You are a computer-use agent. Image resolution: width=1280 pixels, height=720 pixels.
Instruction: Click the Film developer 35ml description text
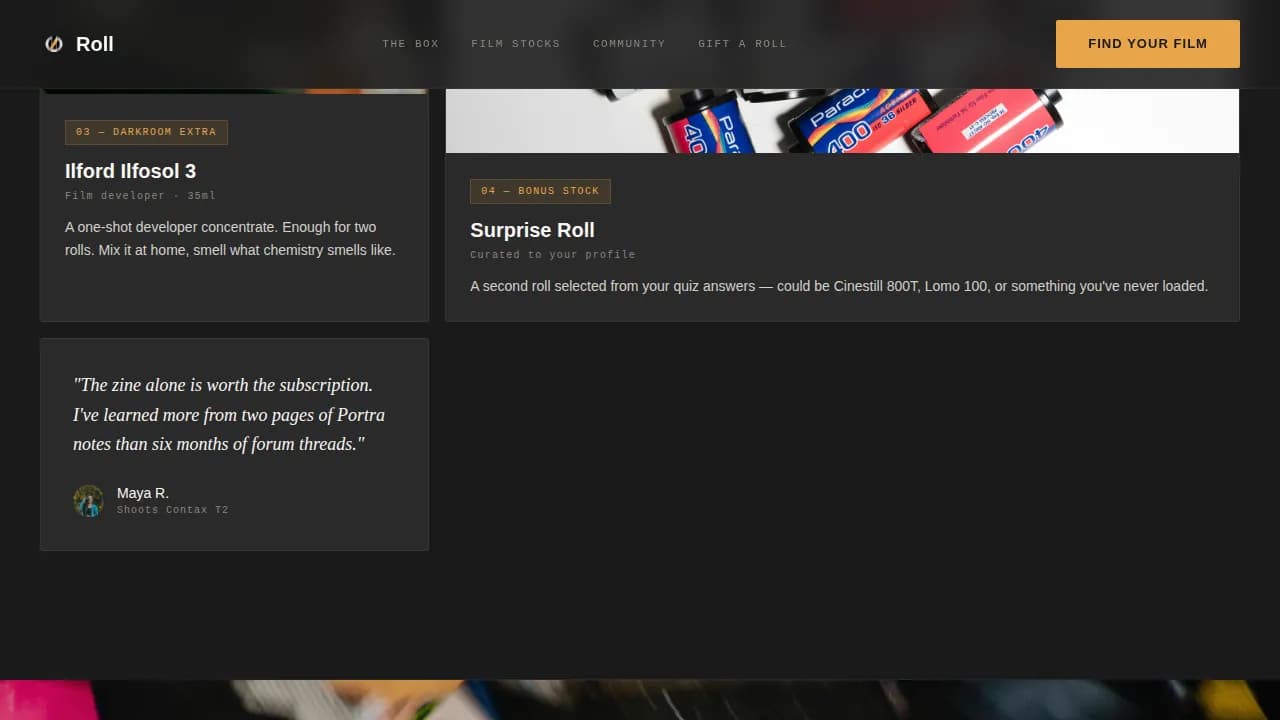[x=140, y=195]
